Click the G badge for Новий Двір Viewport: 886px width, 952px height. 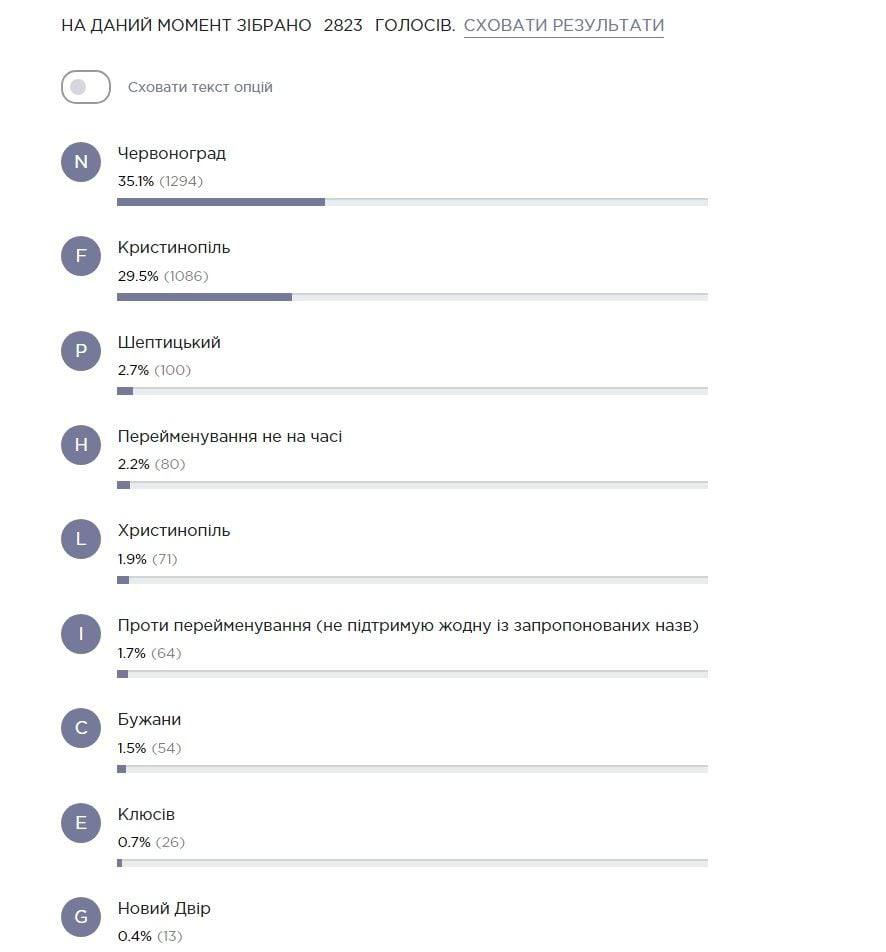[x=81, y=916]
